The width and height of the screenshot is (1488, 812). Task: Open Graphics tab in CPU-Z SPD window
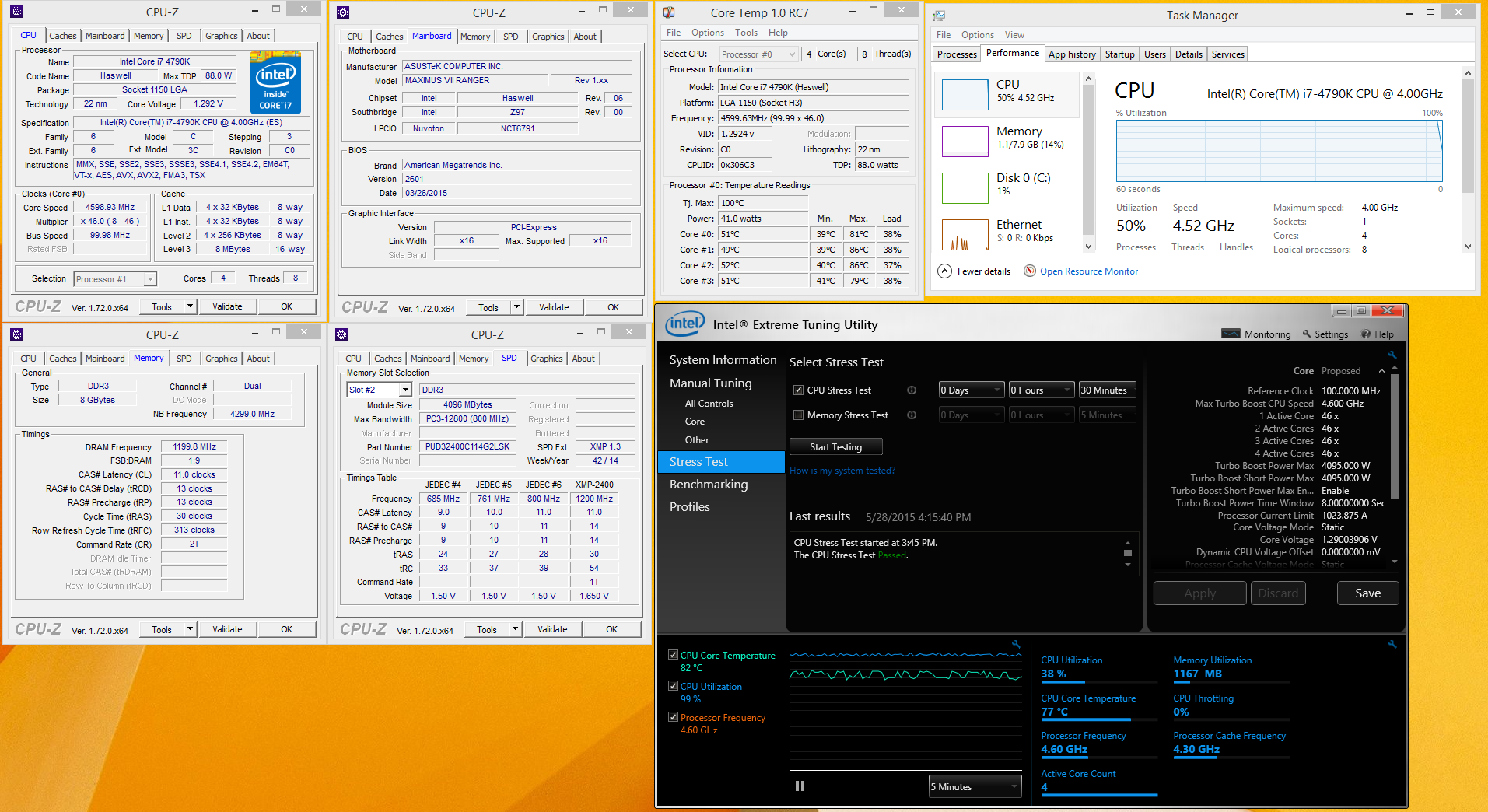[x=547, y=359]
